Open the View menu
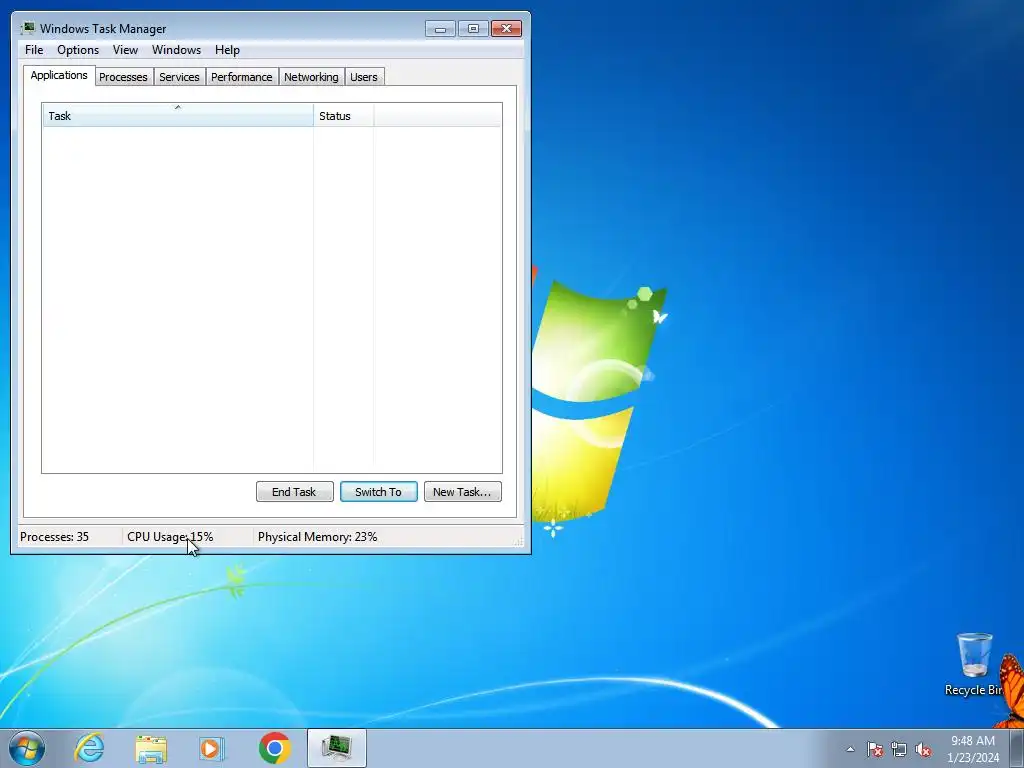 [125, 50]
